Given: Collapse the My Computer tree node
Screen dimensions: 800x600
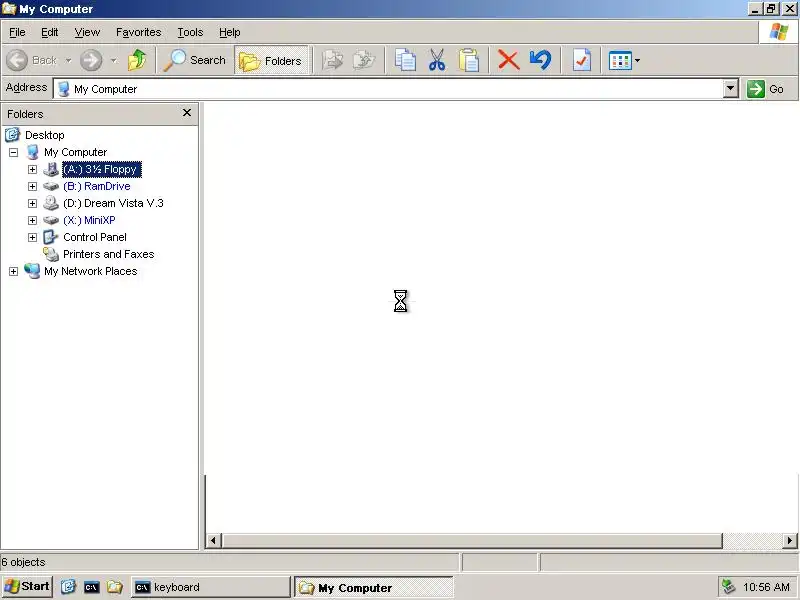Looking at the screenshot, I should click(x=14, y=152).
